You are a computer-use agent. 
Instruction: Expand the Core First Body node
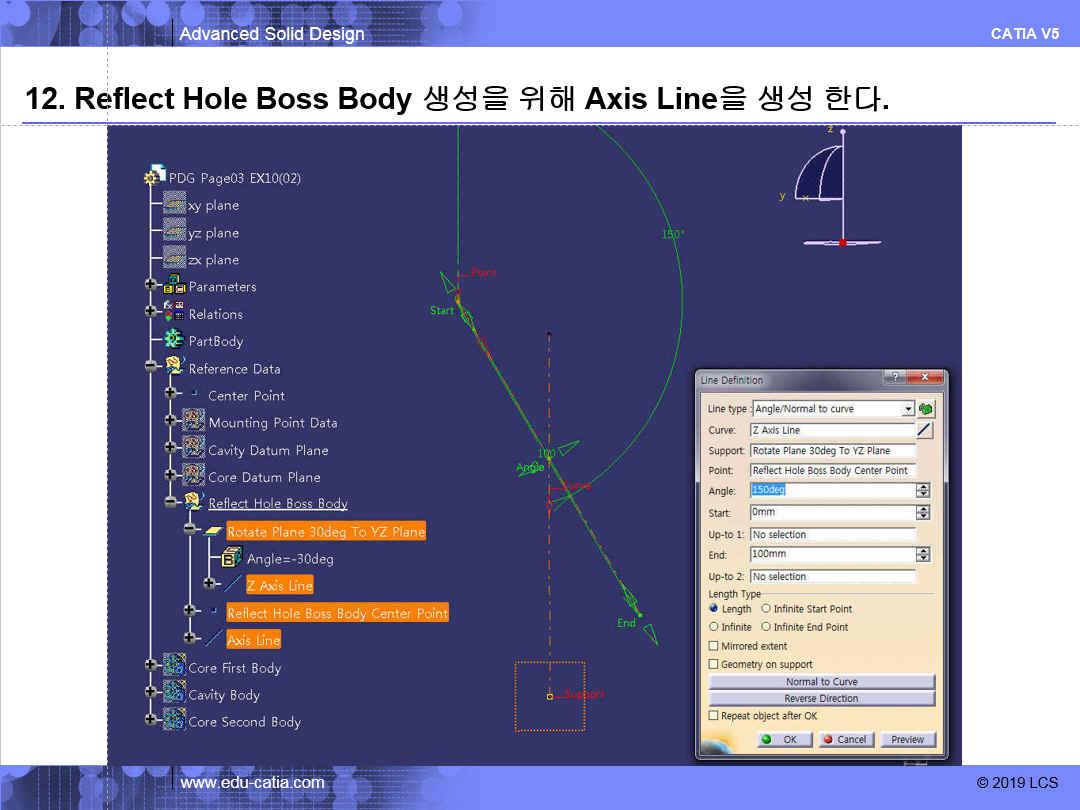(151, 665)
